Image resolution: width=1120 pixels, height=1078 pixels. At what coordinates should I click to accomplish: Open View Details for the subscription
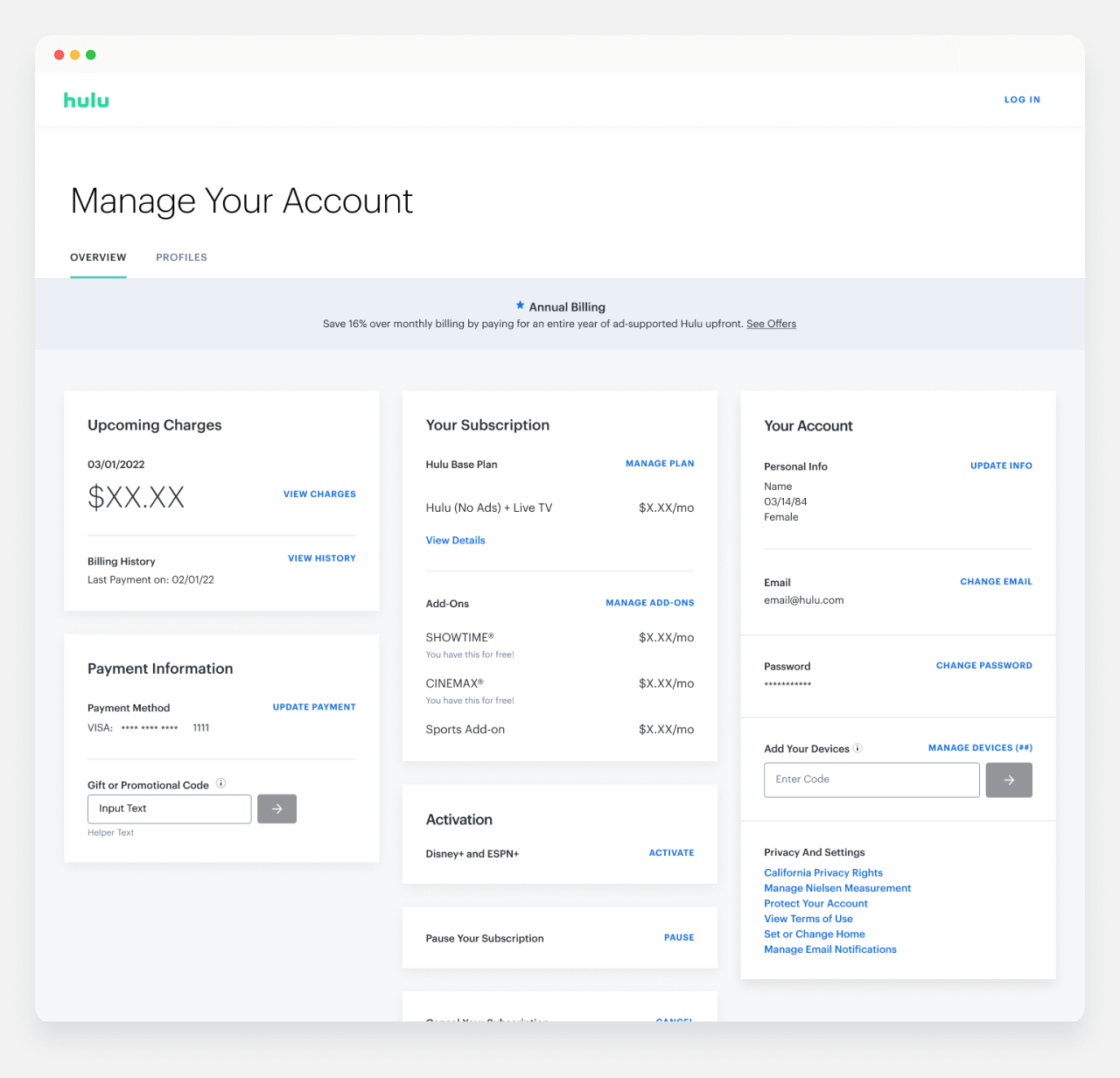455,541
